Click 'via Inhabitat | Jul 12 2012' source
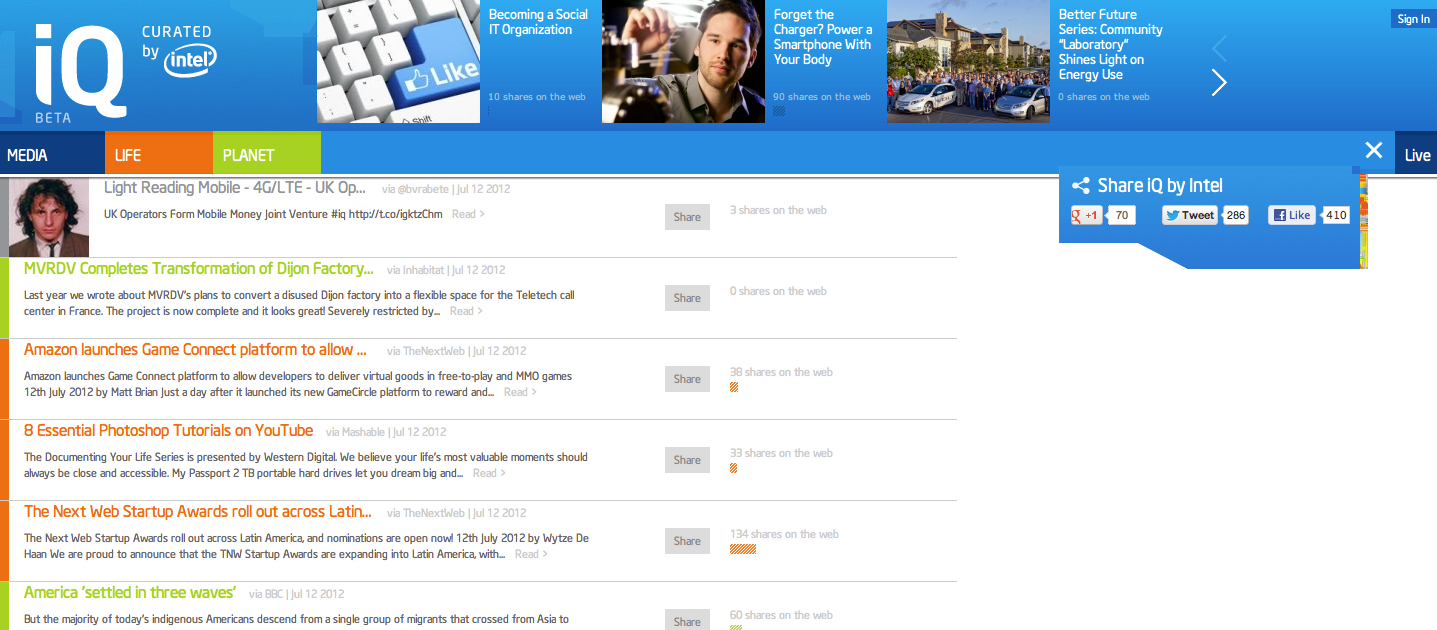This screenshot has height=630, width=1437. [446, 270]
